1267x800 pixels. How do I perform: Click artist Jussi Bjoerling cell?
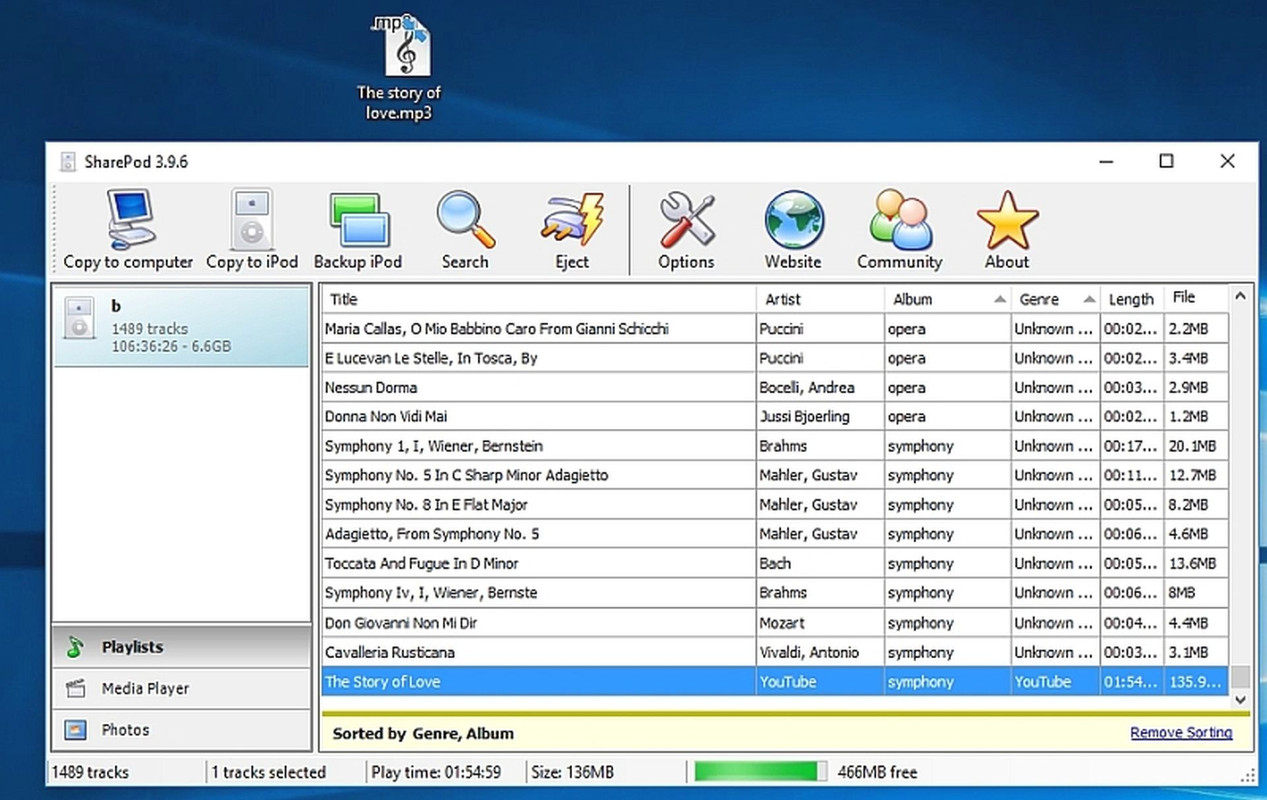click(820, 416)
